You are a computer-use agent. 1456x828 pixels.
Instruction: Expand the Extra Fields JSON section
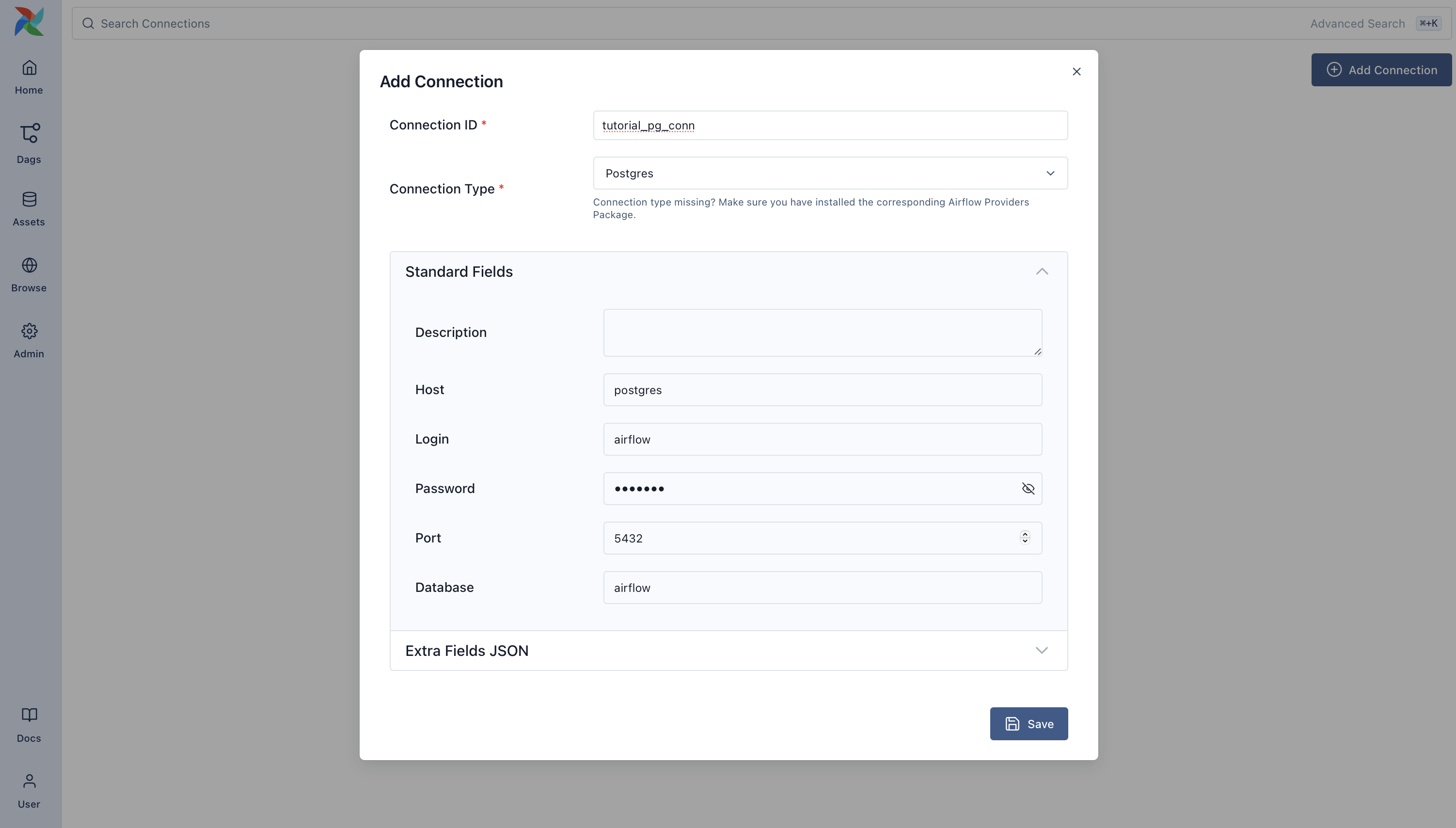(1042, 650)
